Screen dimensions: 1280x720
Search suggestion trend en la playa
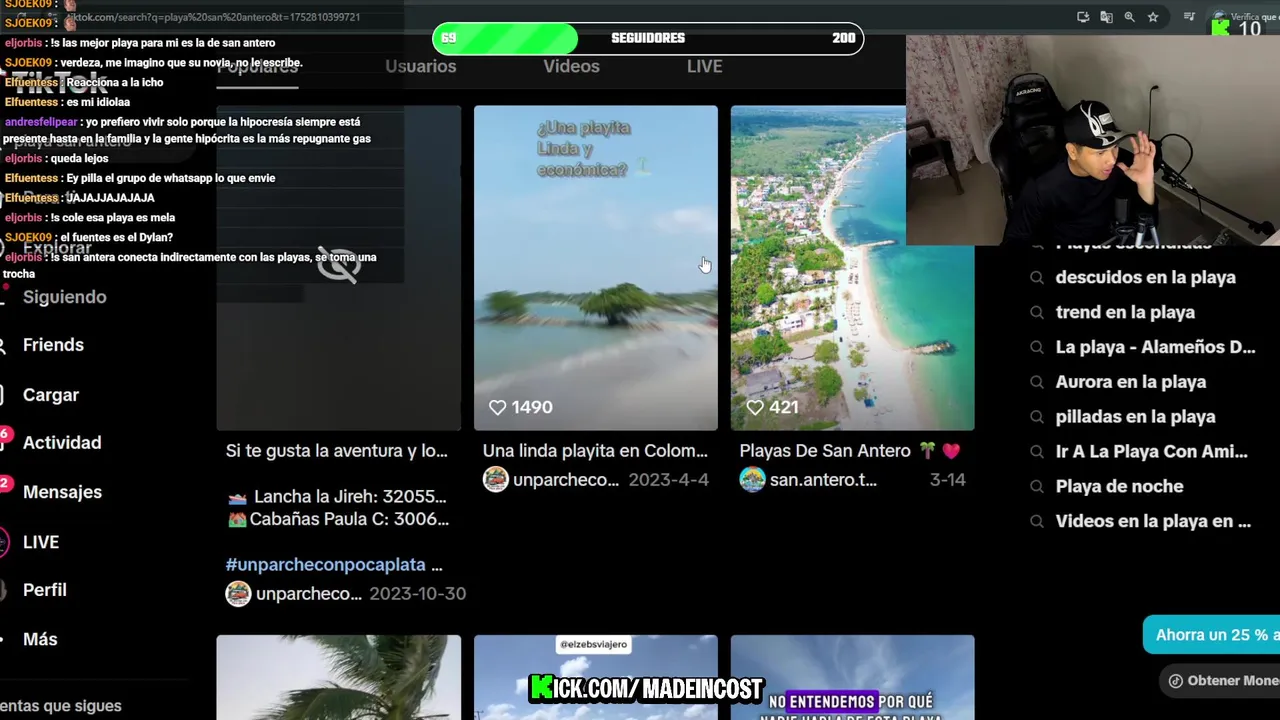pyautogui.click(x=1125, y=313)
